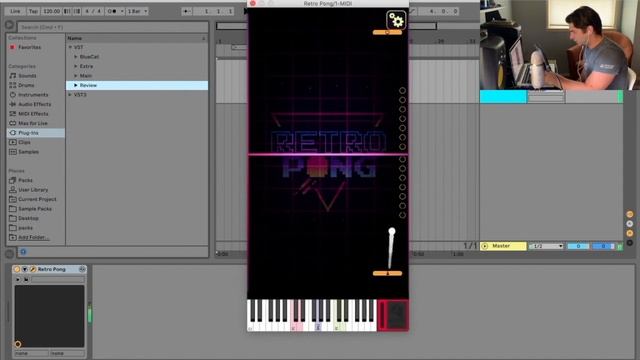Toggle the dark bottom section button beside the Master track
The height and width of the screenshot is (360, 640).
(x=630, y=242)
